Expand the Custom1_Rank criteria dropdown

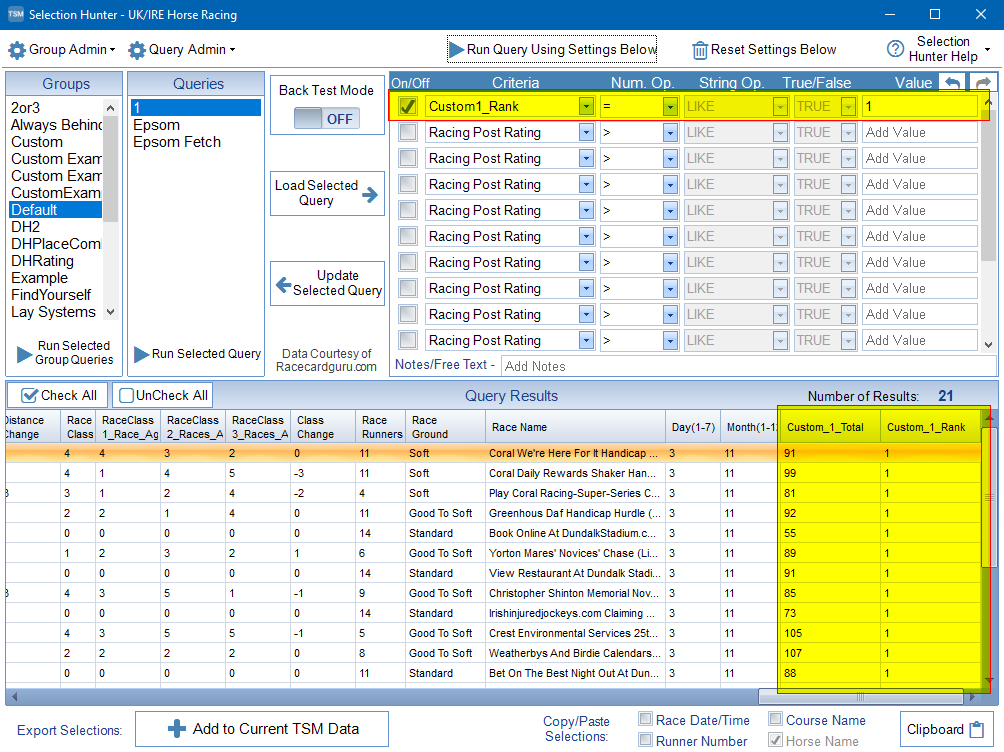[586, 106]
